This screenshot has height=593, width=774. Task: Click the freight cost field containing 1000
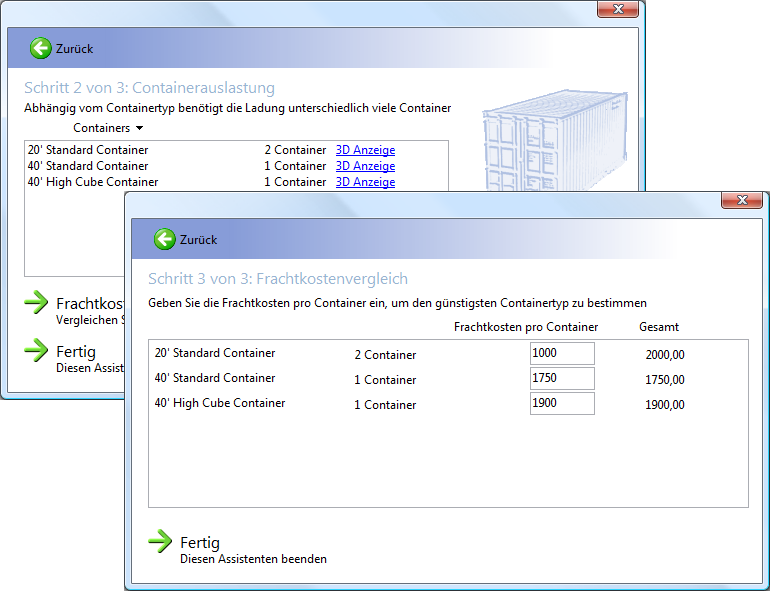562,353
